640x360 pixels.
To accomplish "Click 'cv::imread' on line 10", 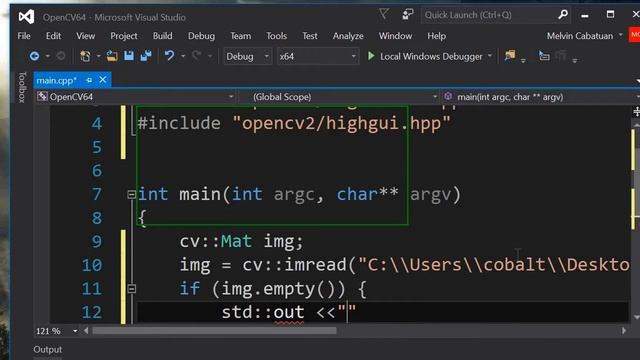I will 295,265.
